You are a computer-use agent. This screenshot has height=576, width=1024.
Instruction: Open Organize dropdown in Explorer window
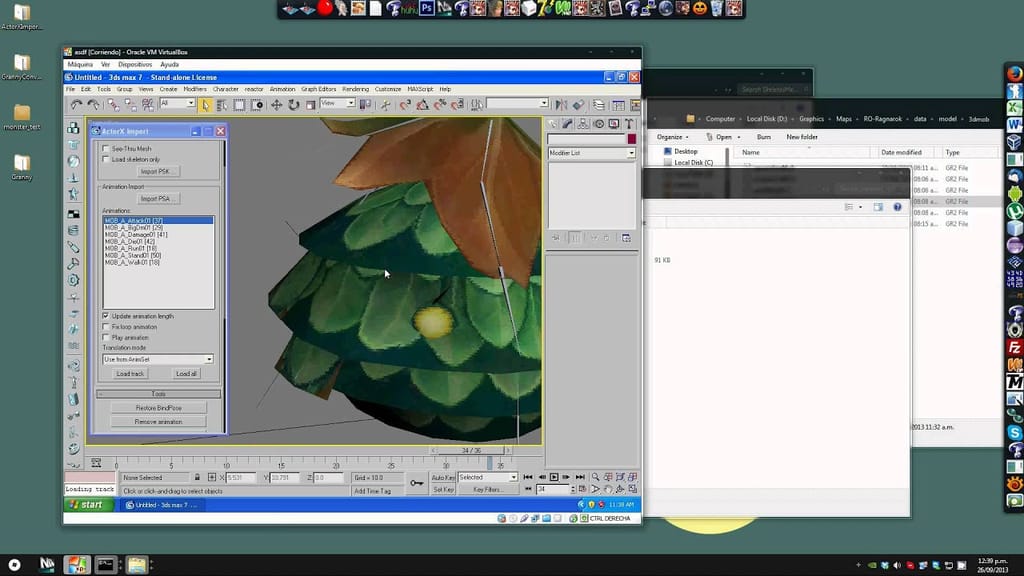click(x=672, y=137)
